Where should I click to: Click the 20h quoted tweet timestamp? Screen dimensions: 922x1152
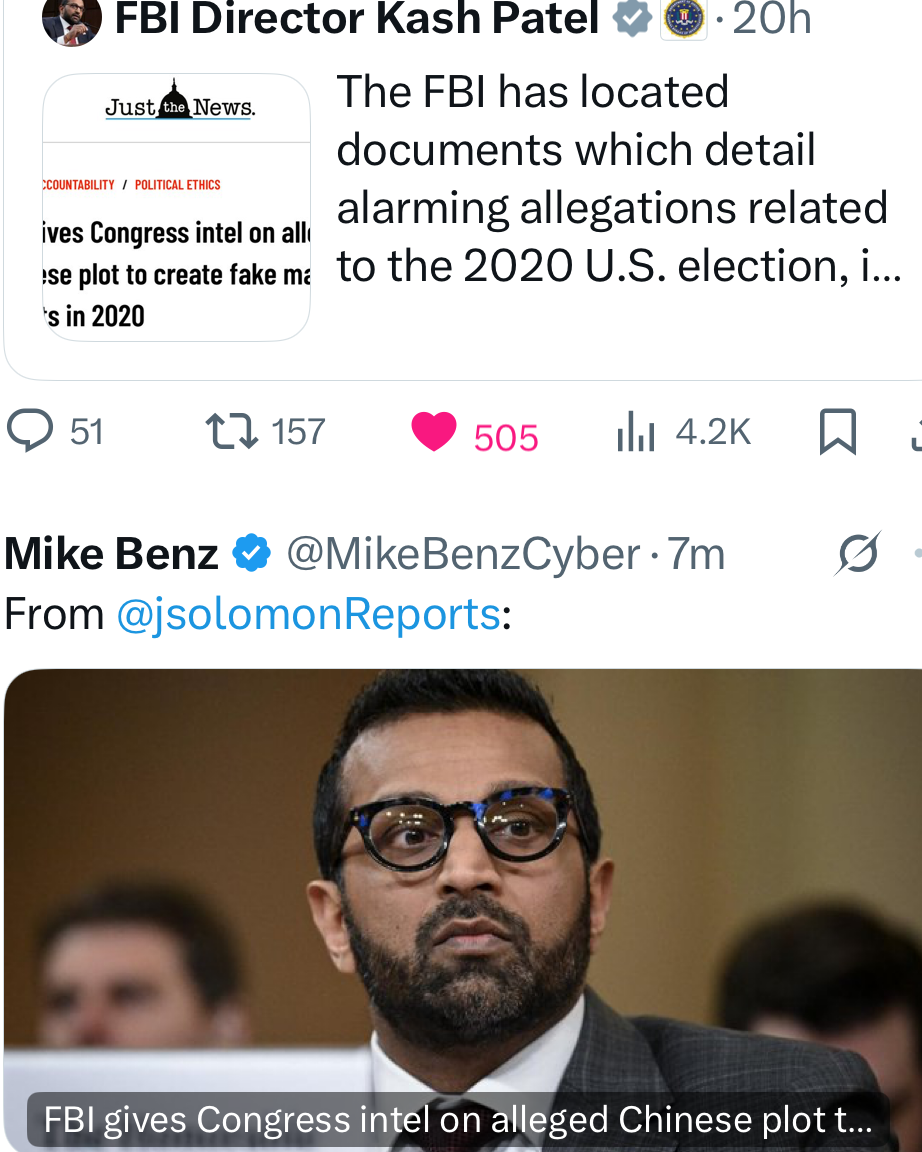point(771,18)
